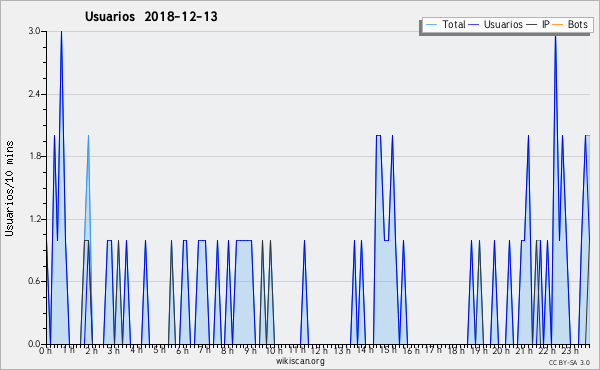
Task: Click the y-axis value '1.8'
Action: (34, 156)
